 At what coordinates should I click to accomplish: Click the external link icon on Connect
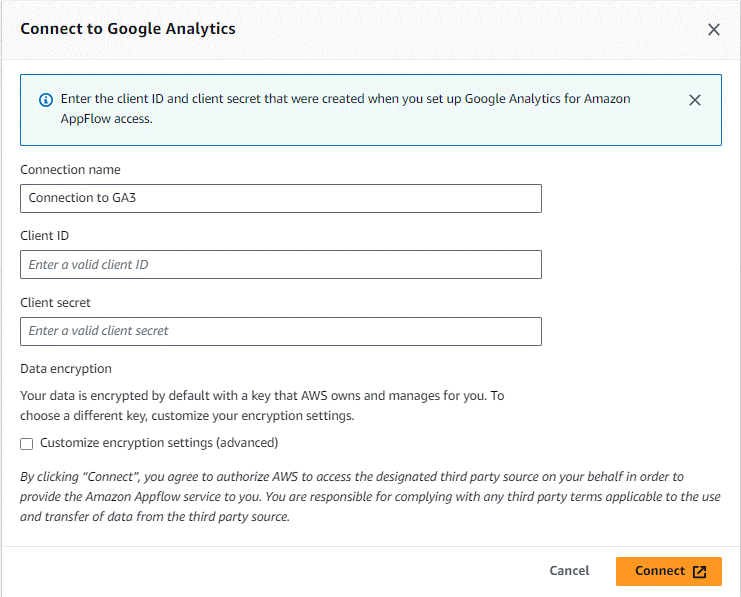pyautogui.click(x=699, y=571)
